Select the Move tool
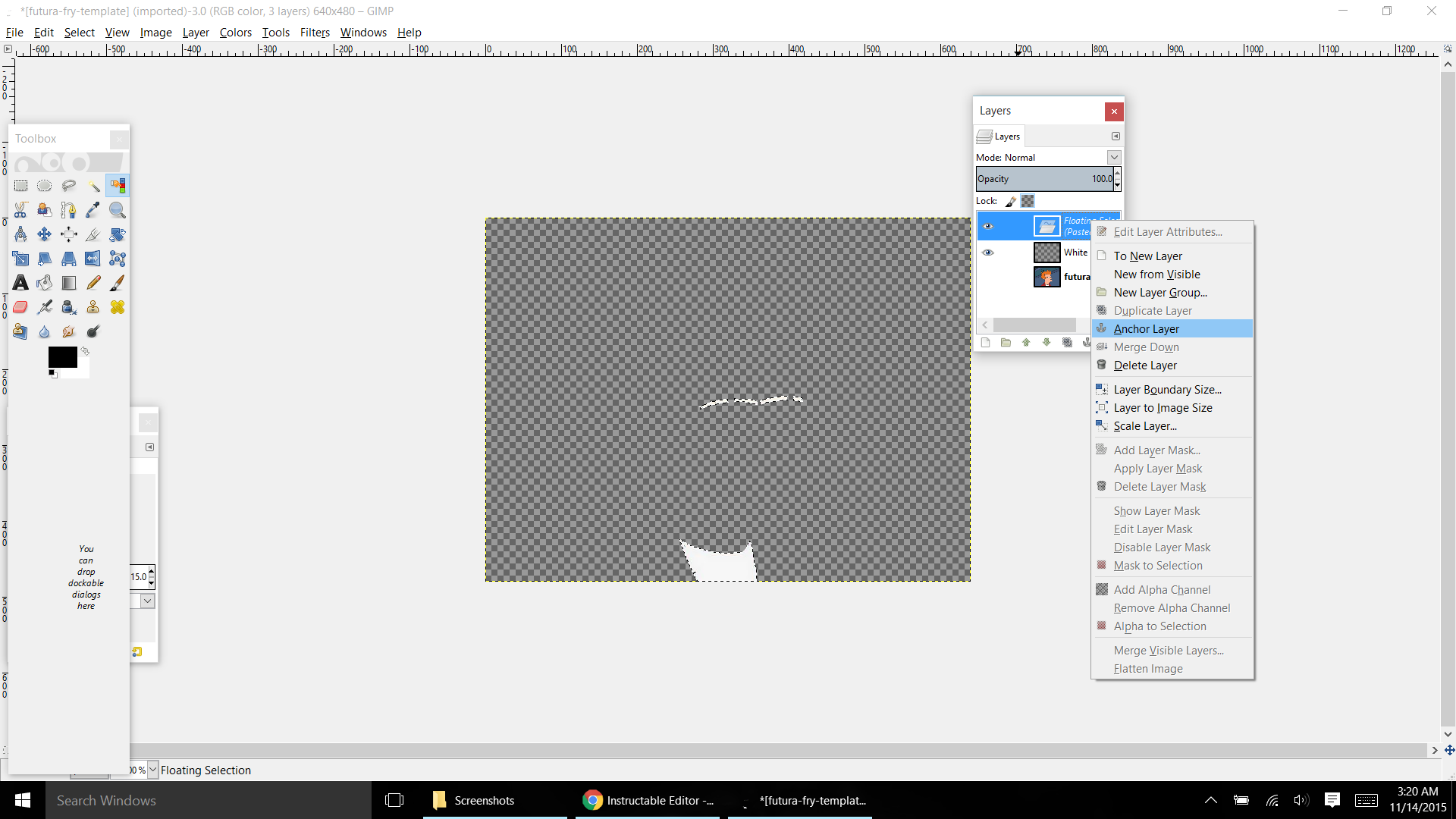The width and height of the screenshot is (1456, 819). pos(45,234)
